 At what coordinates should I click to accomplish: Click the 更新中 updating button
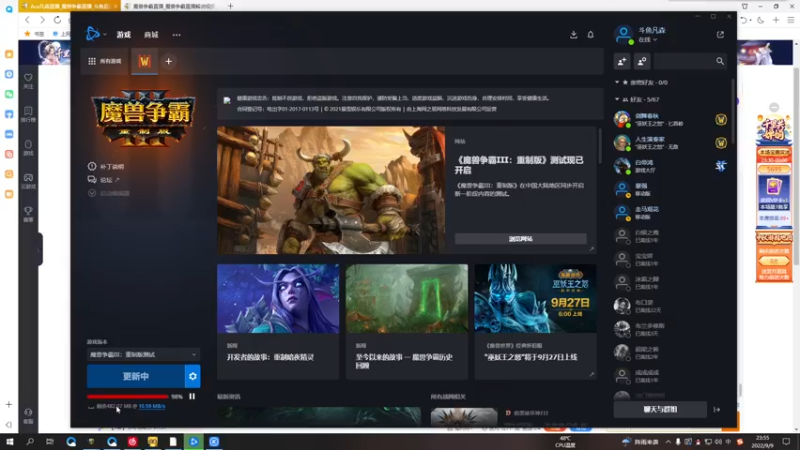coord(136,377)
